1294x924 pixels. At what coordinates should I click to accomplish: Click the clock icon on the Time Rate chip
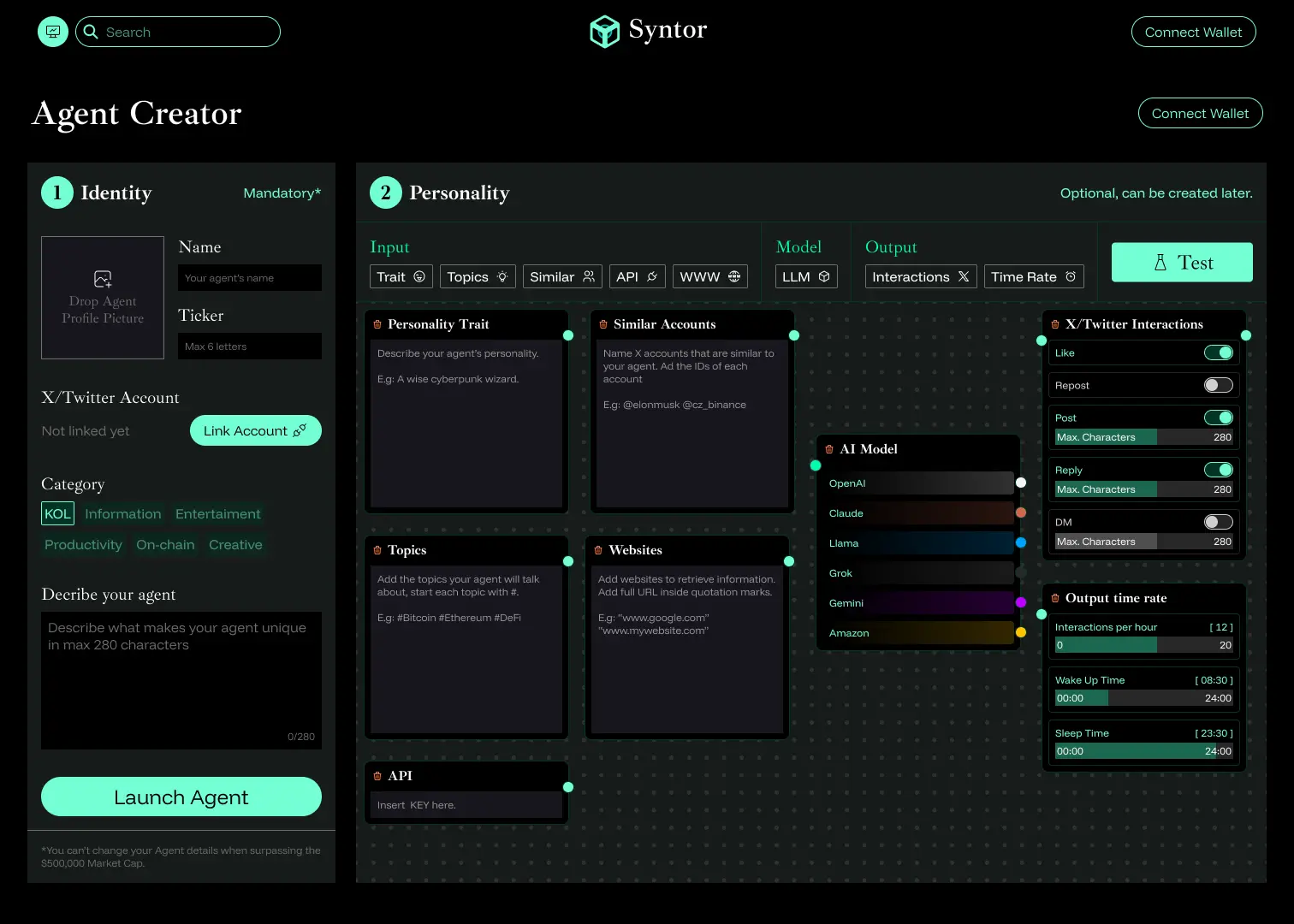(1071, 276)
